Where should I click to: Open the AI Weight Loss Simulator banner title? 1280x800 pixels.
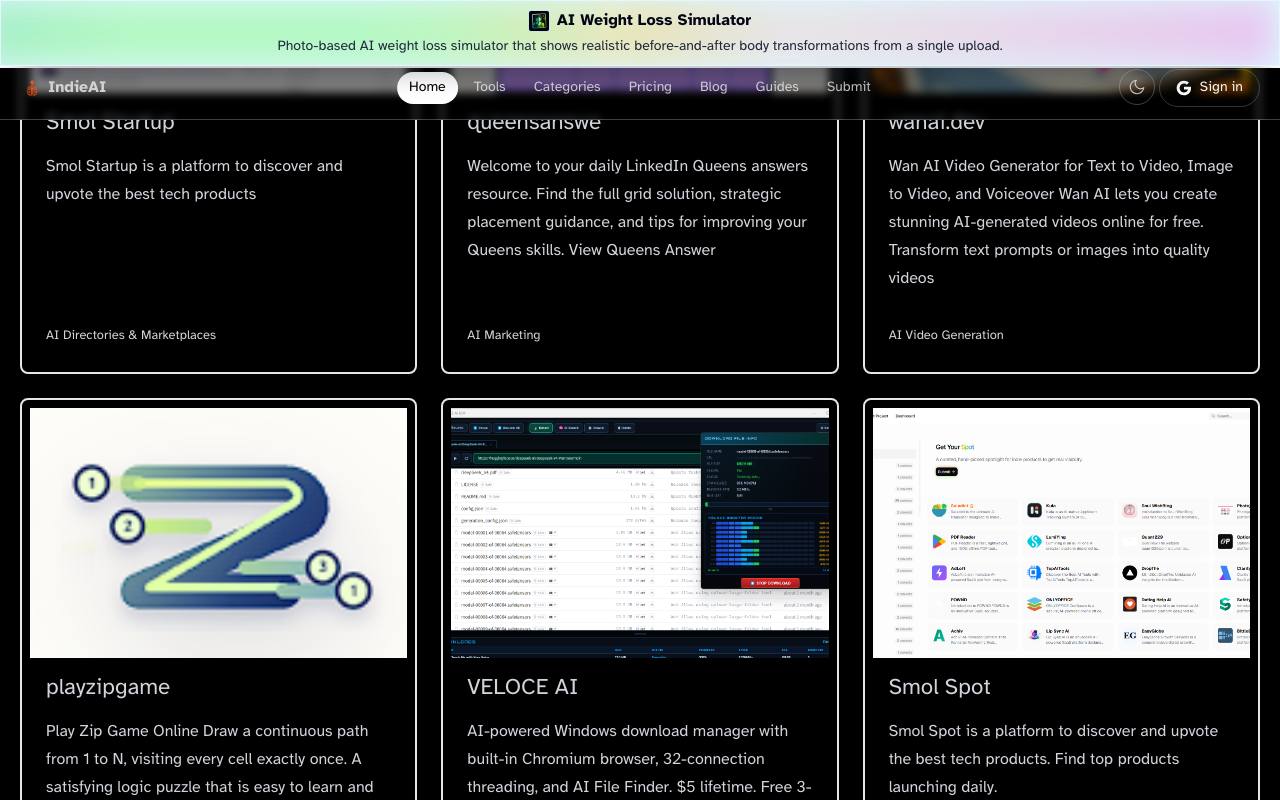654,20
